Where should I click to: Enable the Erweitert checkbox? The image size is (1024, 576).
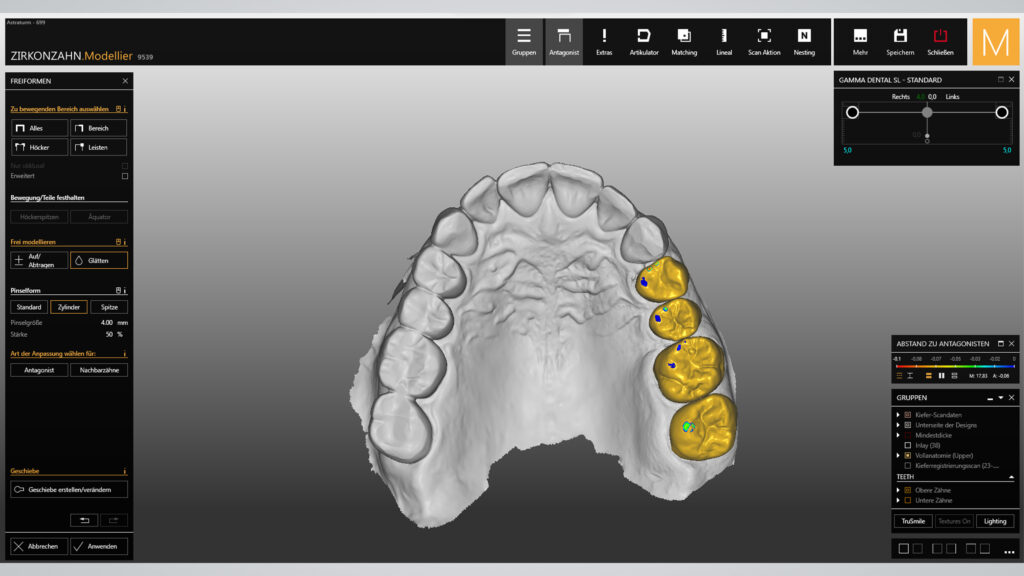(x=125, y=176)
